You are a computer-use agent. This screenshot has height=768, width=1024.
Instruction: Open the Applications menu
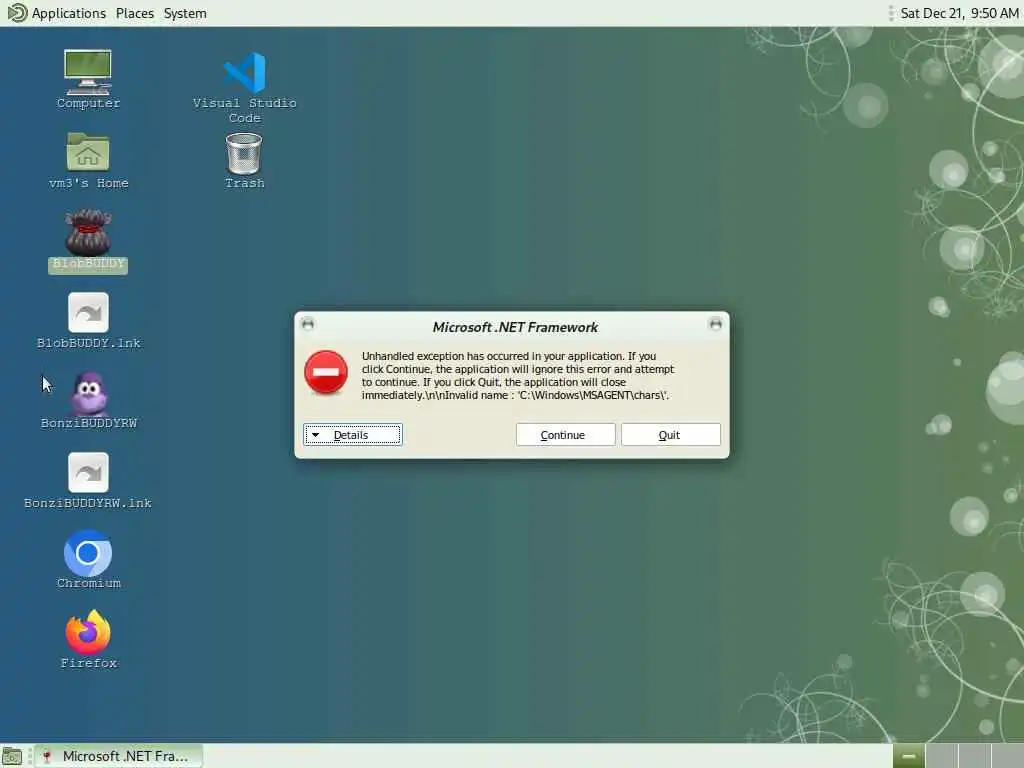(x=69, y=13)
